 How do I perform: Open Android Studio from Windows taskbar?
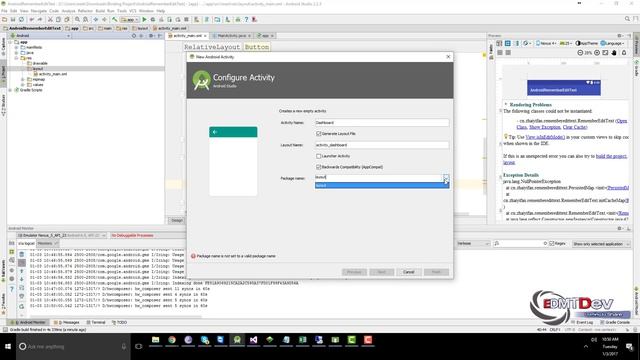click(x=237, y=340)
